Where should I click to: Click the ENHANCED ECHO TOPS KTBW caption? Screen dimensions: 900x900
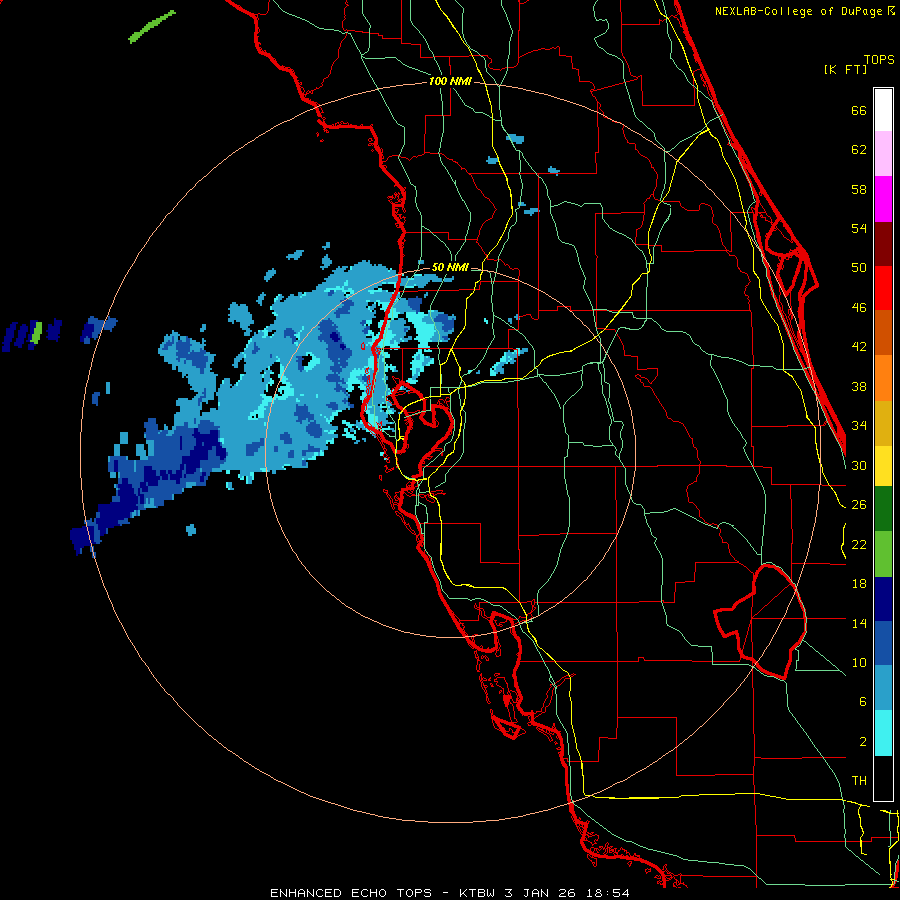(450, 893)
